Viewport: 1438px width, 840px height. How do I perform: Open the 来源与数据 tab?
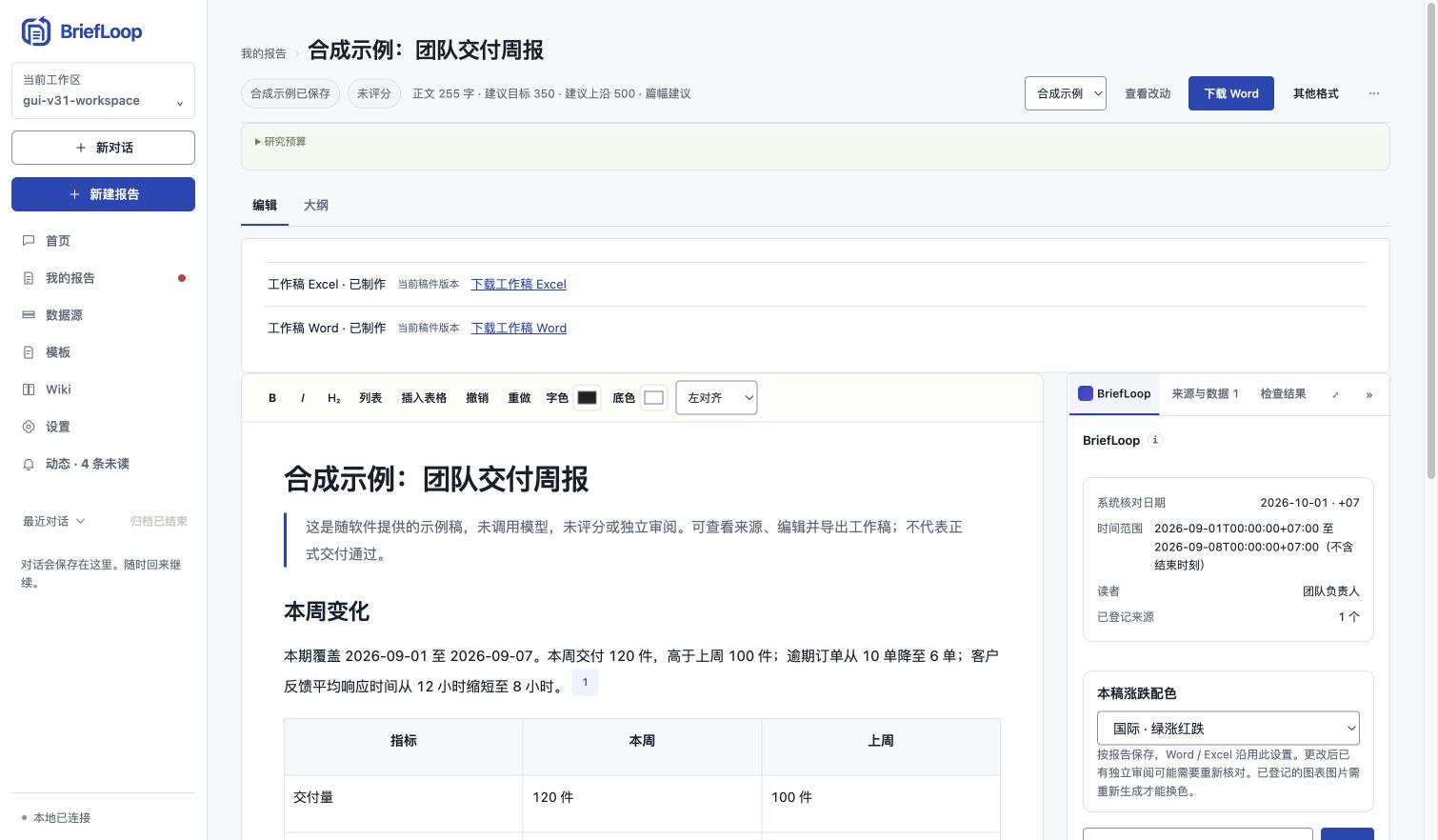[x=1205, y=394]
